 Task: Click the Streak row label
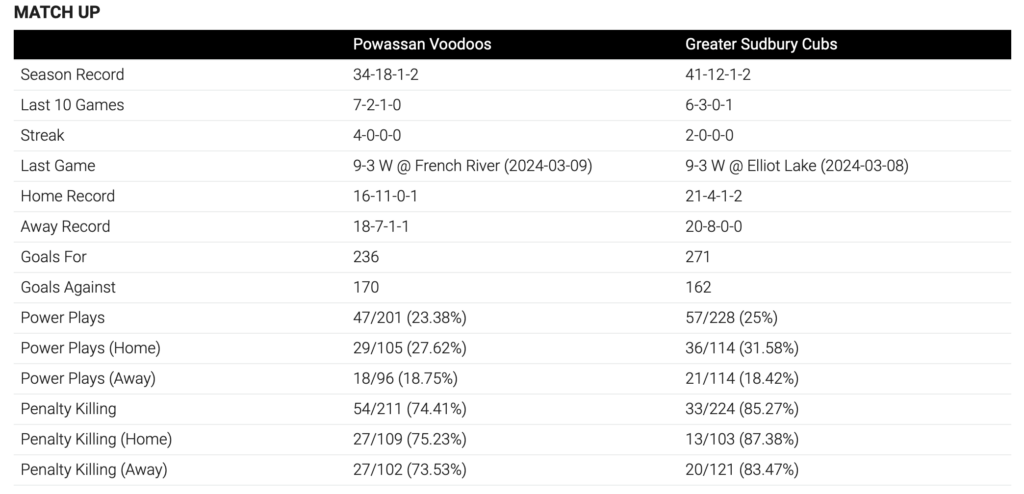coord(42,135)
